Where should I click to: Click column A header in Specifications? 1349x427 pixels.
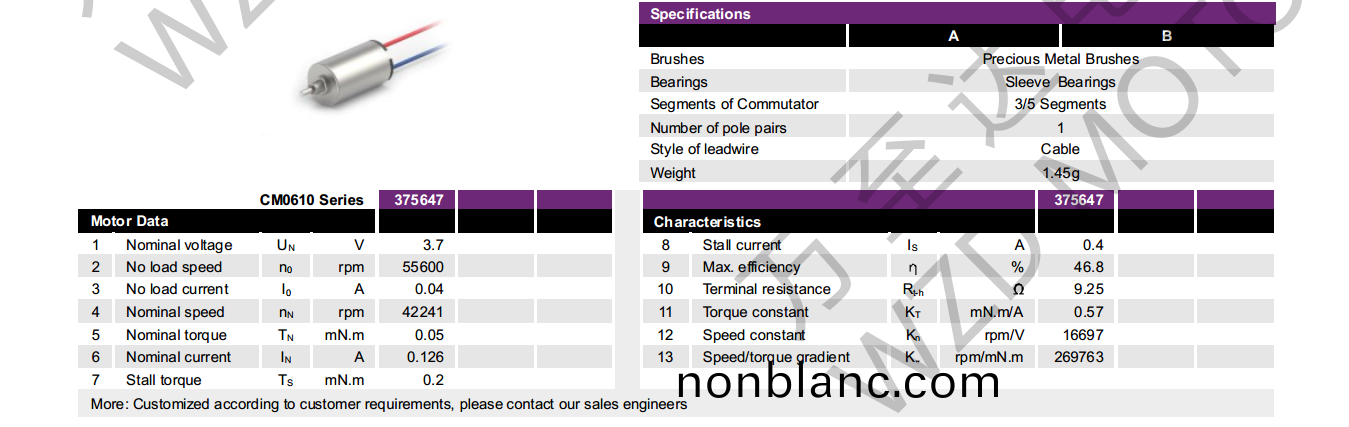(953, 36)
